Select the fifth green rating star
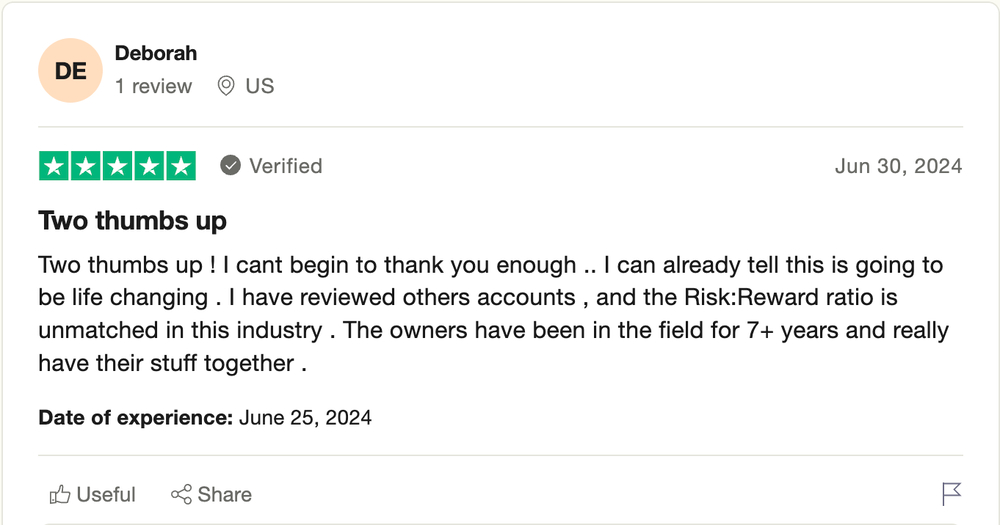Viewport: 1000px width, 525px height. (180, 166)
